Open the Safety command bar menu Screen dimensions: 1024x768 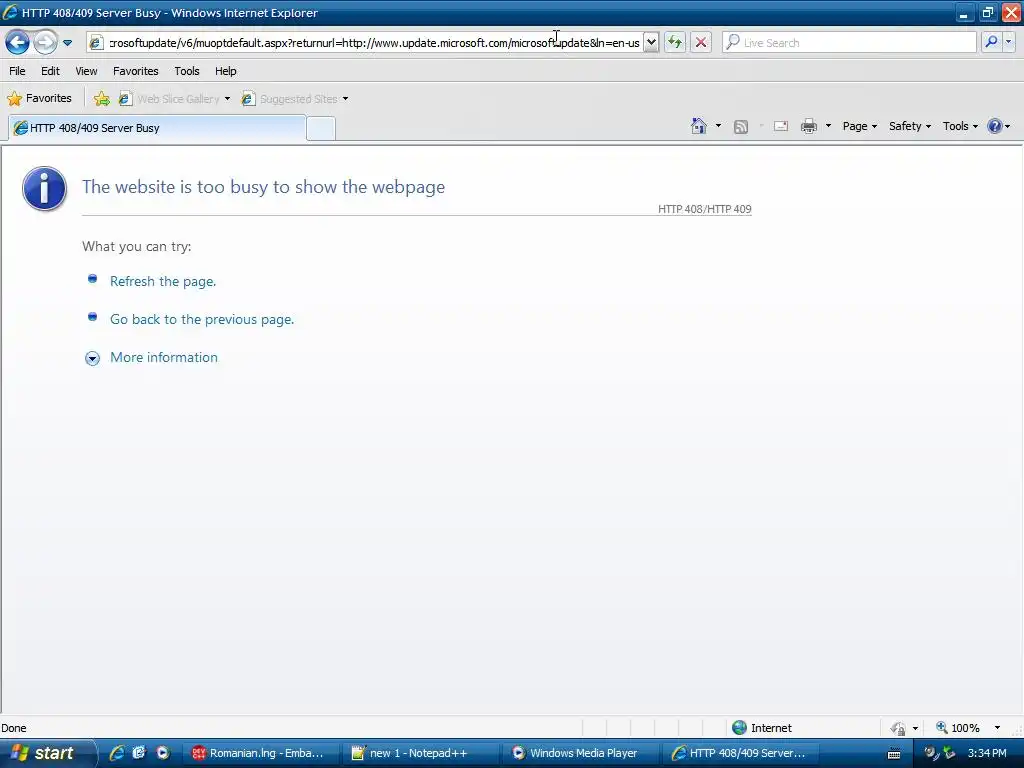pyautogui.click(x=910, y=126)
